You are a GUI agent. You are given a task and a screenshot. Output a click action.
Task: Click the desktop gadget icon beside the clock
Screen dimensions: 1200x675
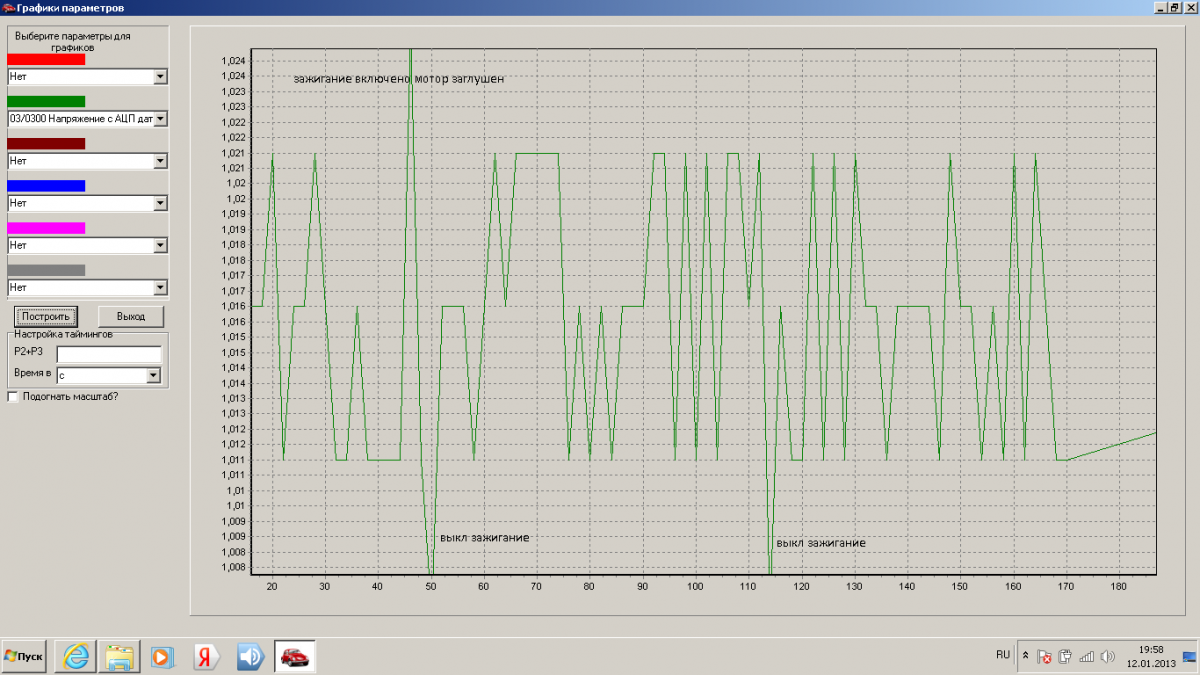[x=1188, y=657]
